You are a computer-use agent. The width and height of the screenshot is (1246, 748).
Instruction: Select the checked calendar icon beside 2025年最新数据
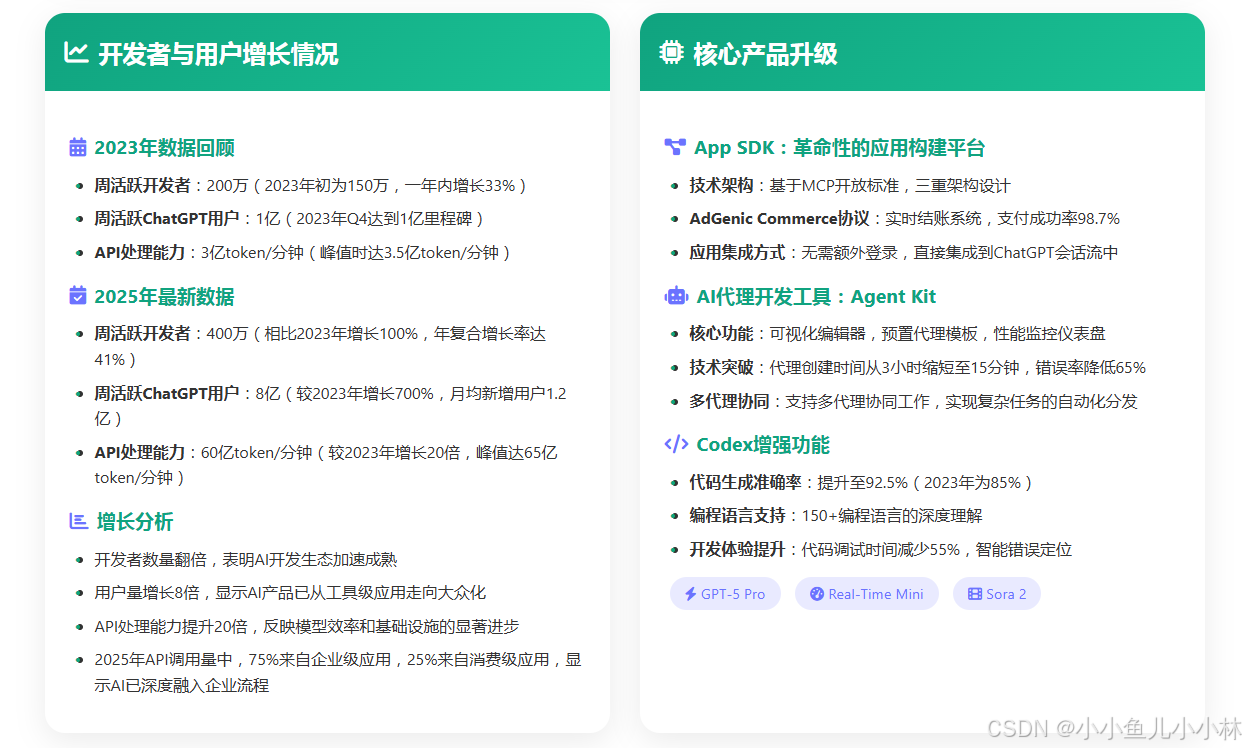coord(79,296)
